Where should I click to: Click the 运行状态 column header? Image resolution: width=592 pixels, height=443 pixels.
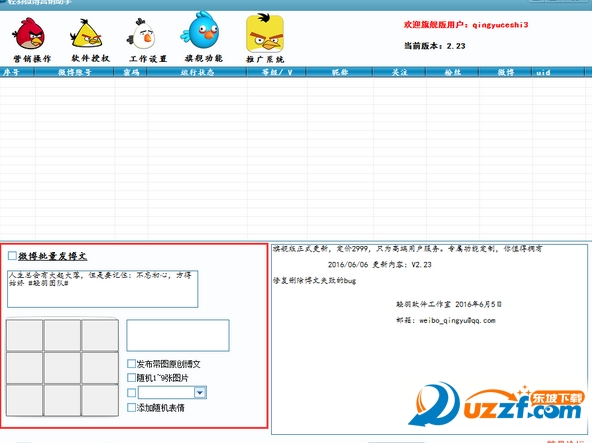[197, 72]
